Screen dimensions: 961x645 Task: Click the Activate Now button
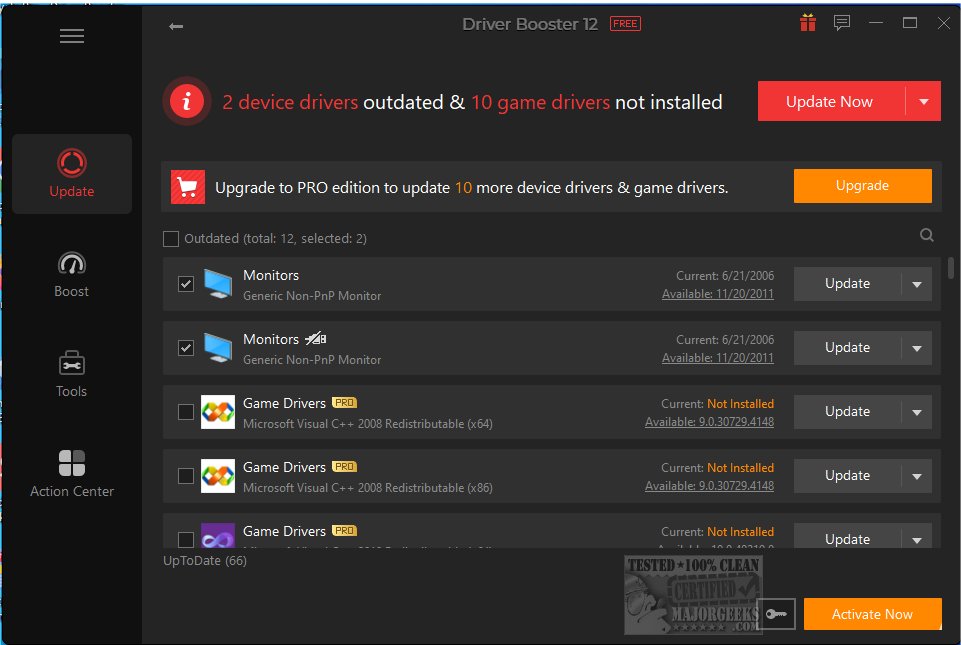872,614
